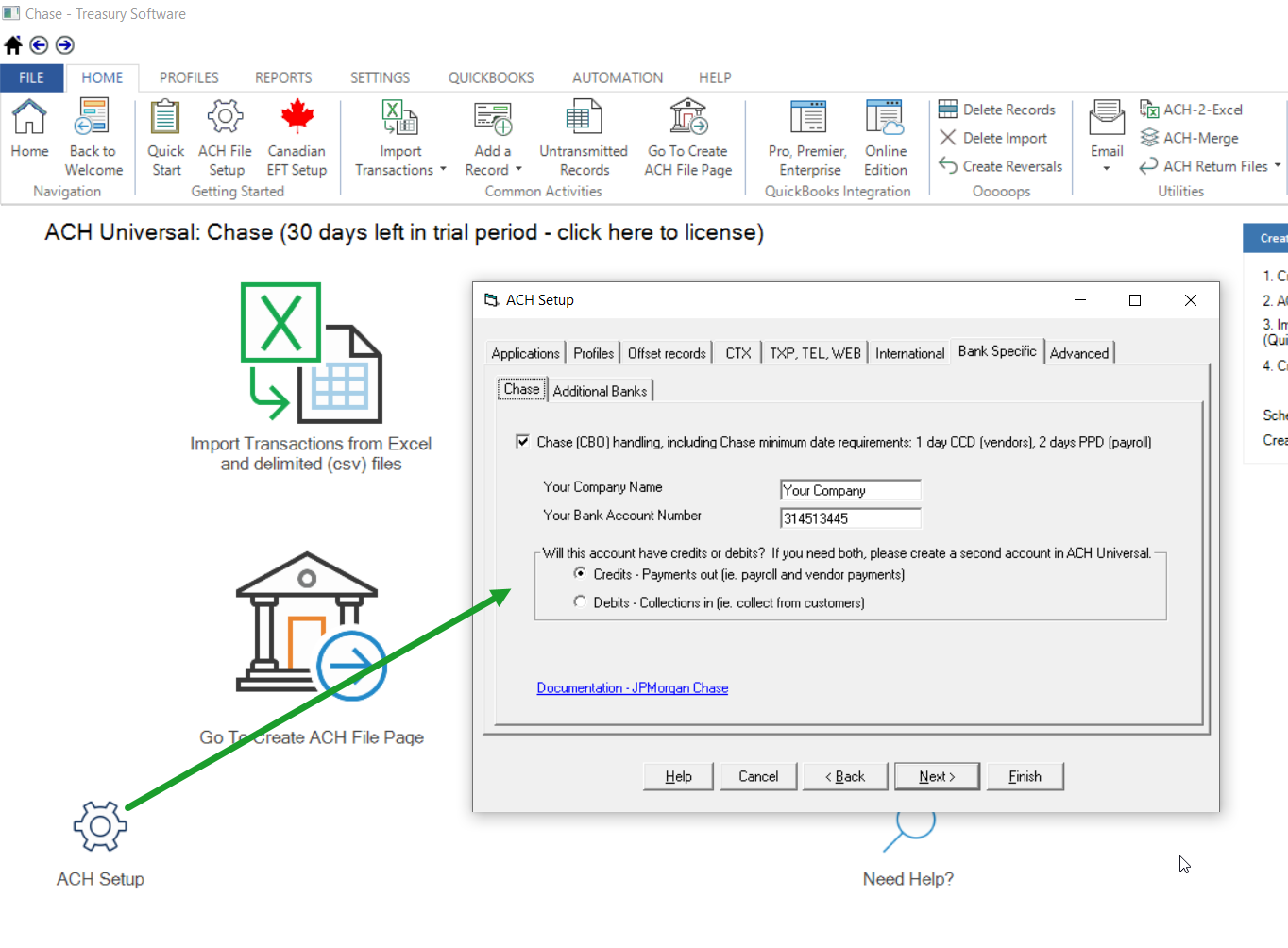Click the large bank Create ACH File icon
This screenshot has height=948, width=1288.
(x=311, y=626)
